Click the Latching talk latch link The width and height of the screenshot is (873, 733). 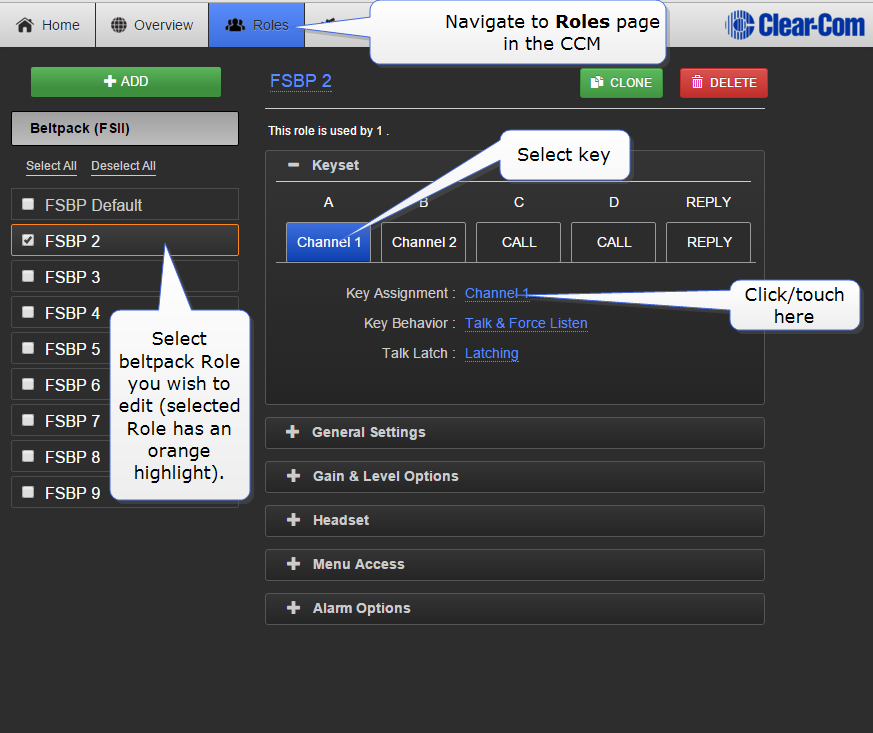coord(491,353)
